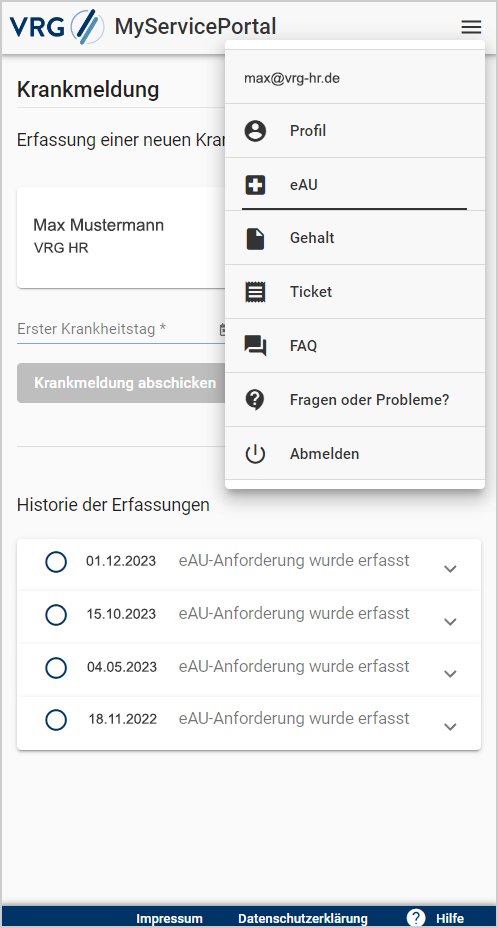The width and height of the screenshot is (498, 928).
Task: Click the Profil person icon
Action: tap(255, 131)
